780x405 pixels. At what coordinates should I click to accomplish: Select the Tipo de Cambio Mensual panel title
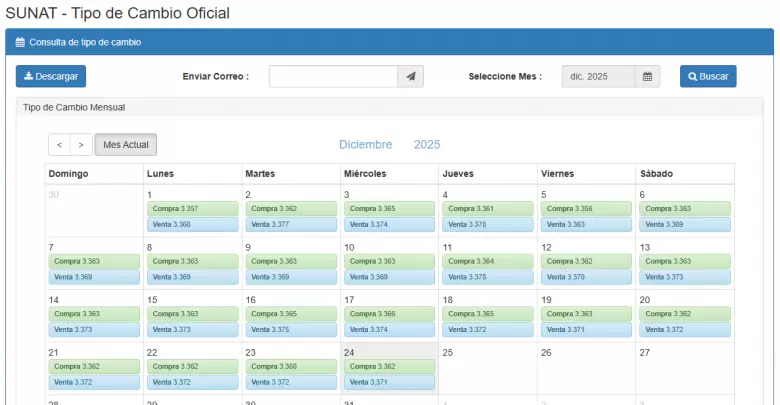tap(73, 107)
